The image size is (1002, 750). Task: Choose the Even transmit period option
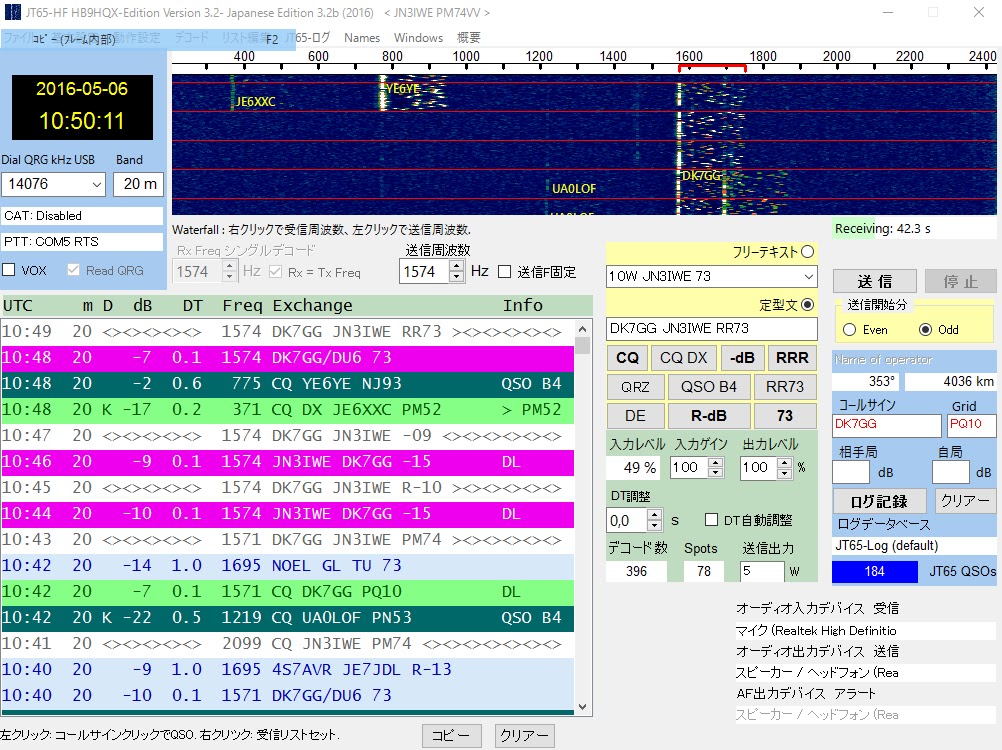point(849,330)
